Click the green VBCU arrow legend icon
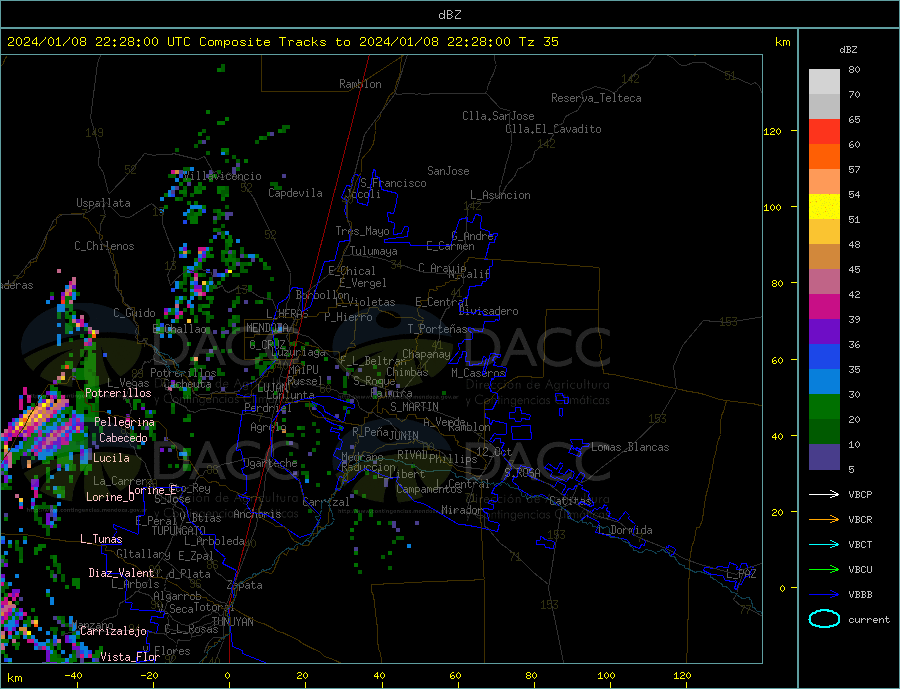This screenshot has width=900, height=689. tap(824, 570)
